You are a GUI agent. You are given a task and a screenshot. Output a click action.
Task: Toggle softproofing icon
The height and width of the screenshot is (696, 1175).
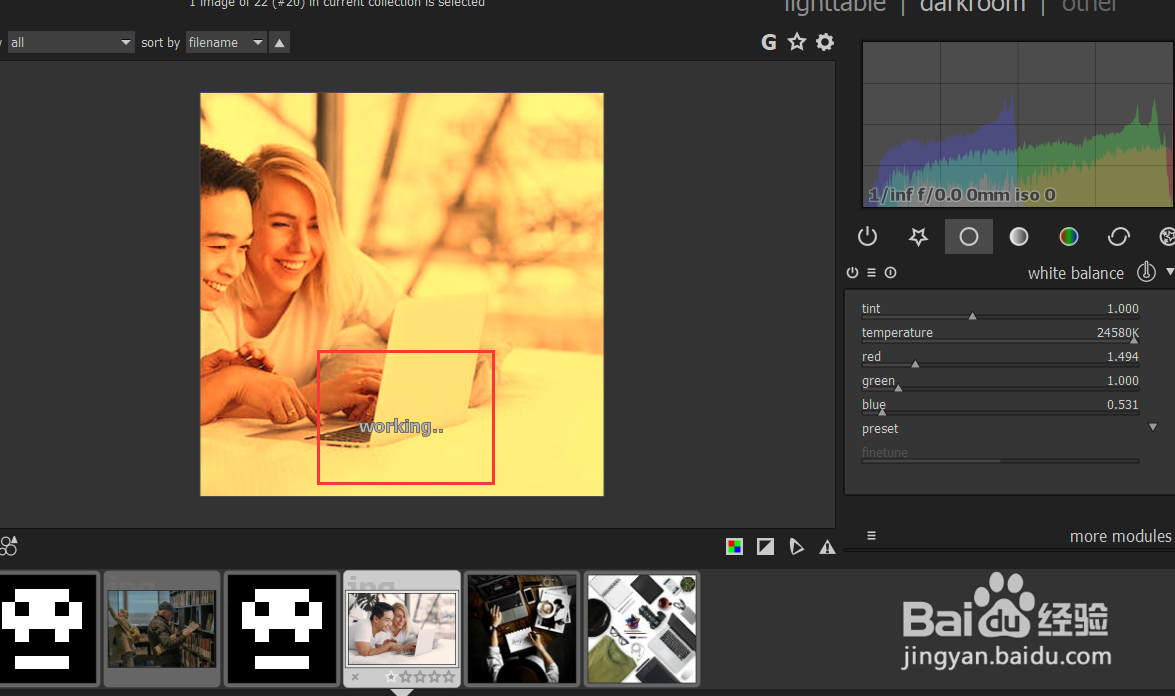click(797, 547)
